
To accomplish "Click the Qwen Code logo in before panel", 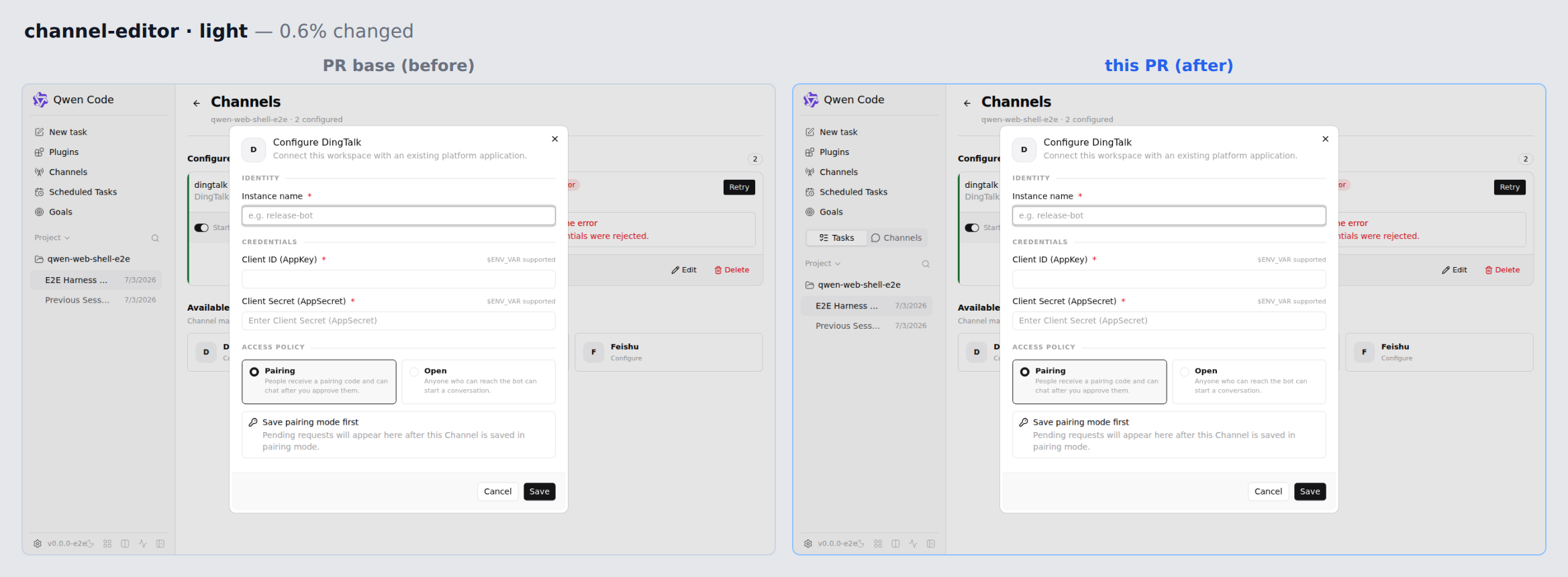I will click(40, 100).
